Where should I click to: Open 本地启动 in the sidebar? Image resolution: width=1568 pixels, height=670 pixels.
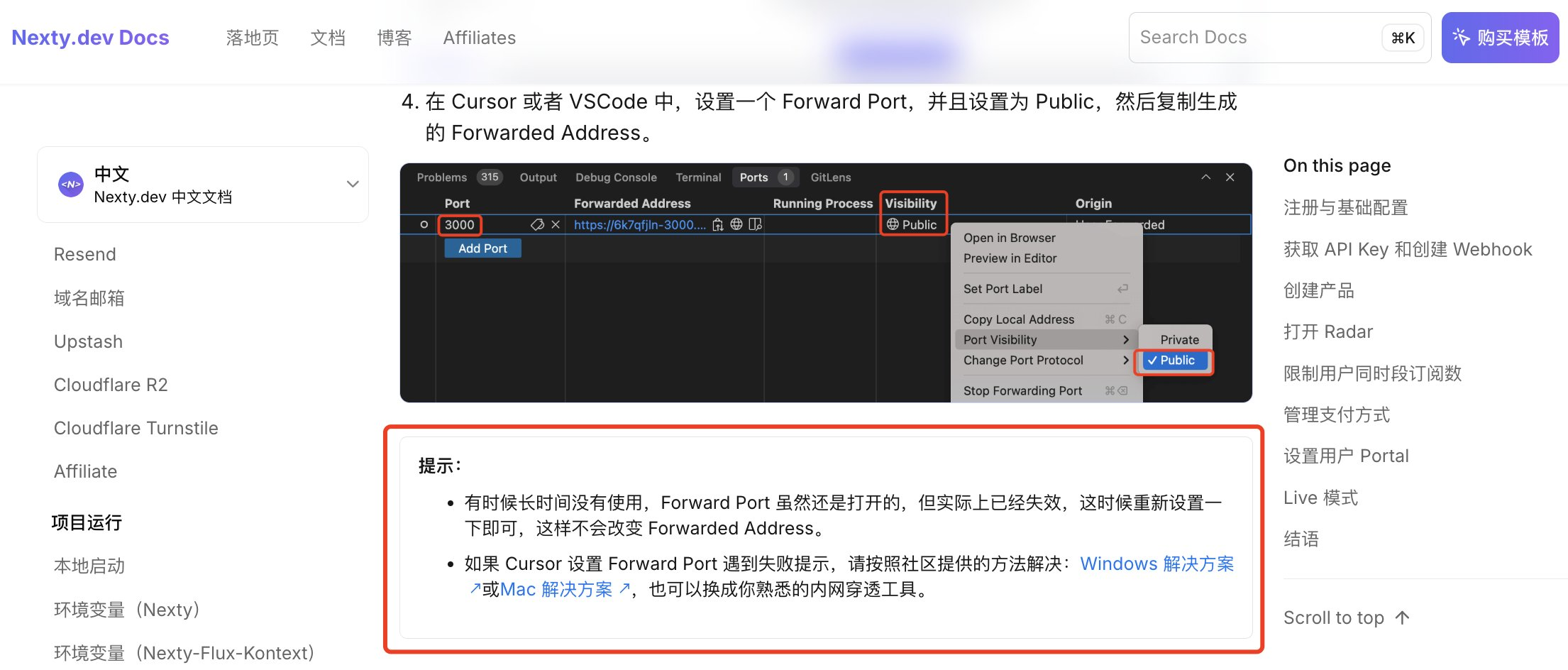click(89, 566)
